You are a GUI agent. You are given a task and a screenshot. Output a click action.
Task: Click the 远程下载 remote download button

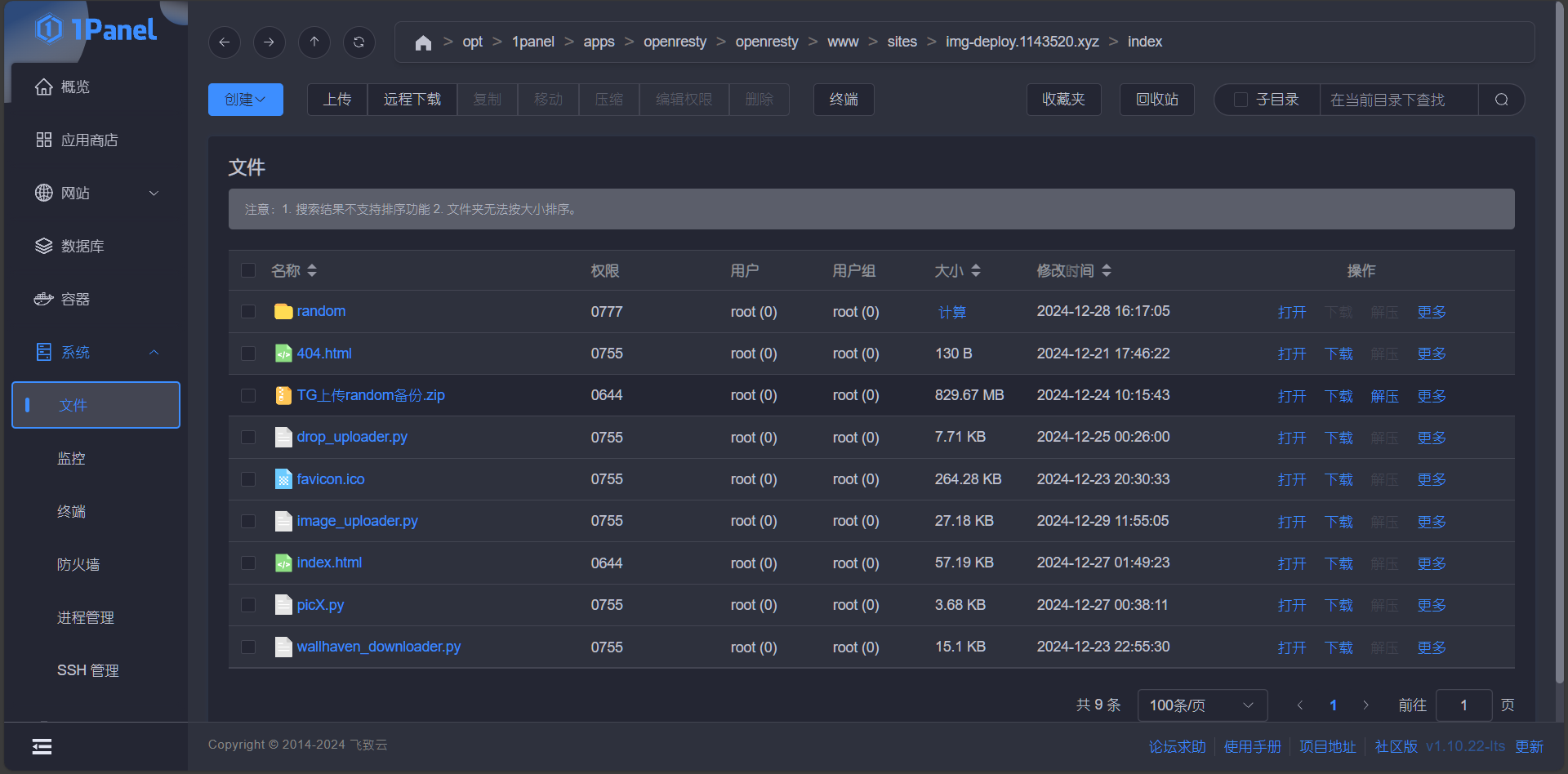coord(412,100)
